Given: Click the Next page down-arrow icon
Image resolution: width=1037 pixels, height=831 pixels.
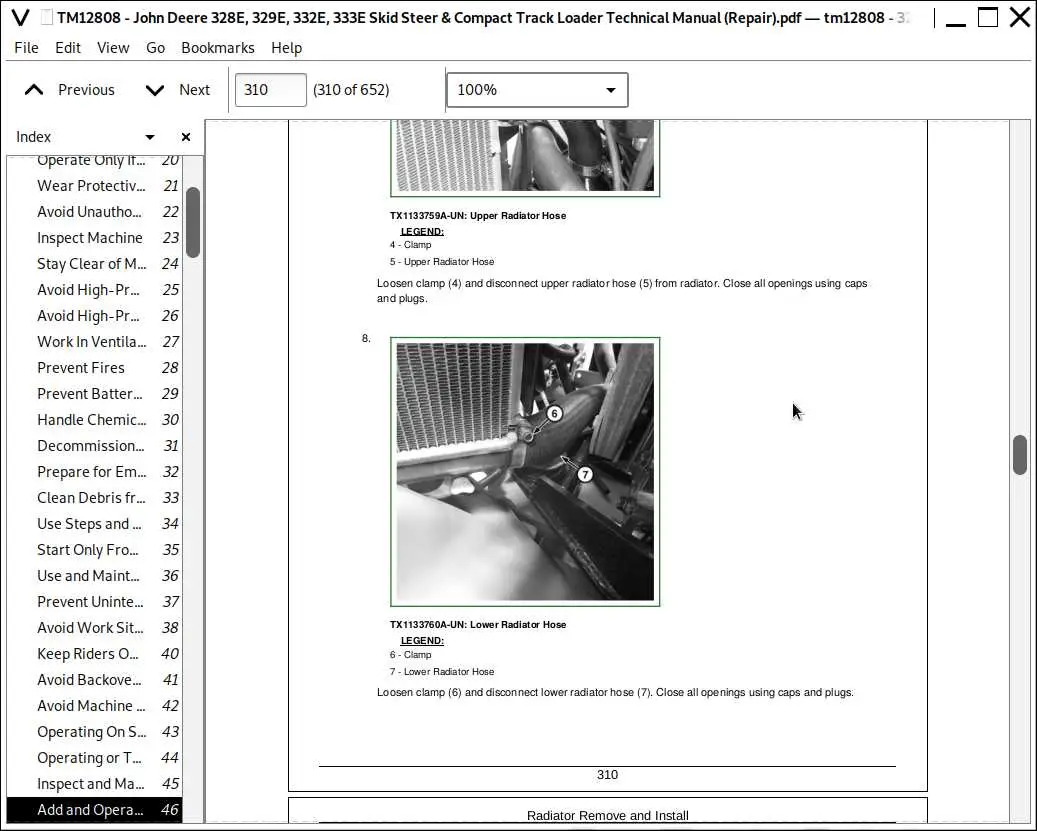Looking at the screenshot, I should 155,90.
